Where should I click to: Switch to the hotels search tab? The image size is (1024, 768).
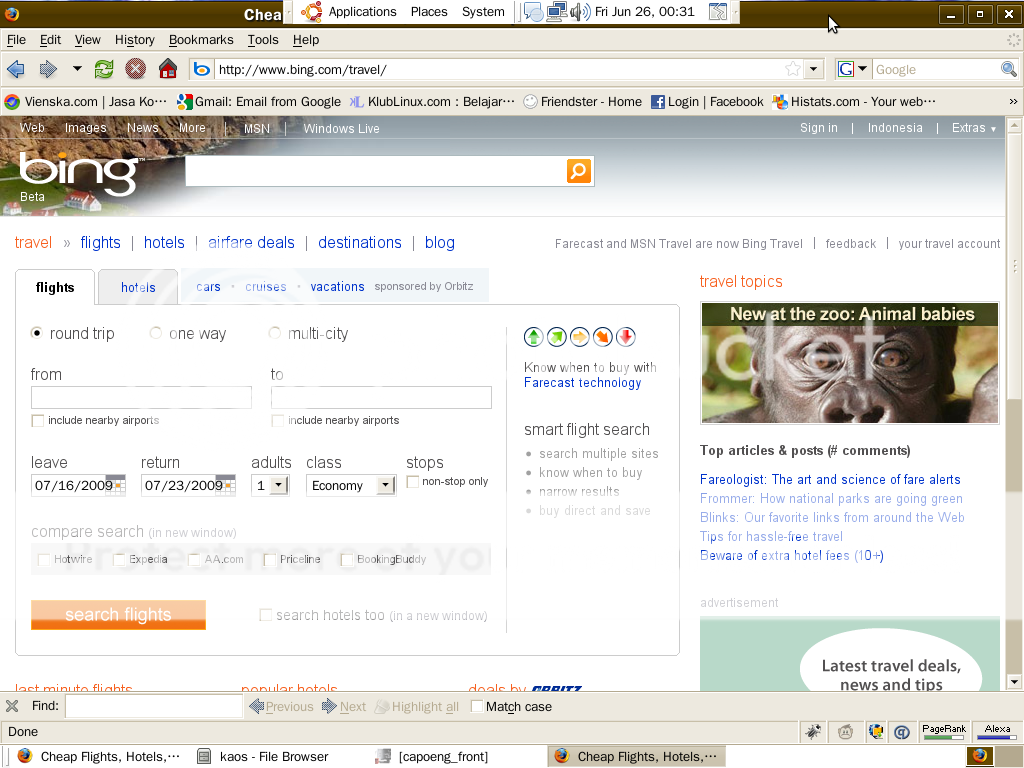(138, 287)
